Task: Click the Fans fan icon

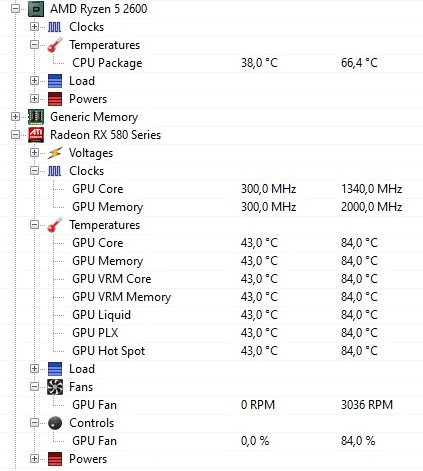Action: (x=55, y=387)
